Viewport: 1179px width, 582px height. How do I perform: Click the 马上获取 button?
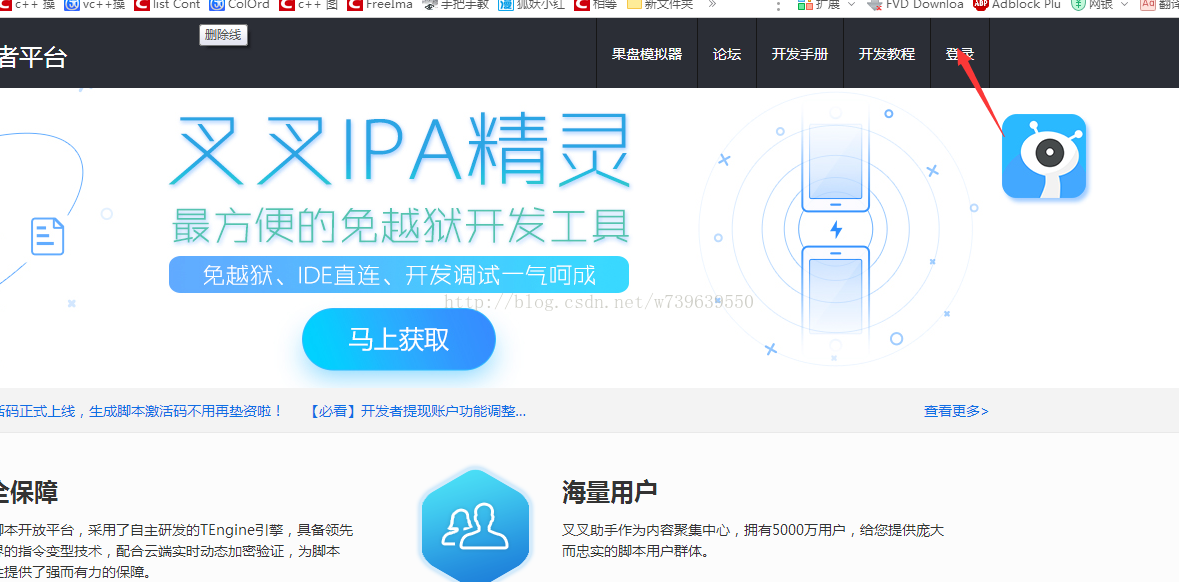399,339
